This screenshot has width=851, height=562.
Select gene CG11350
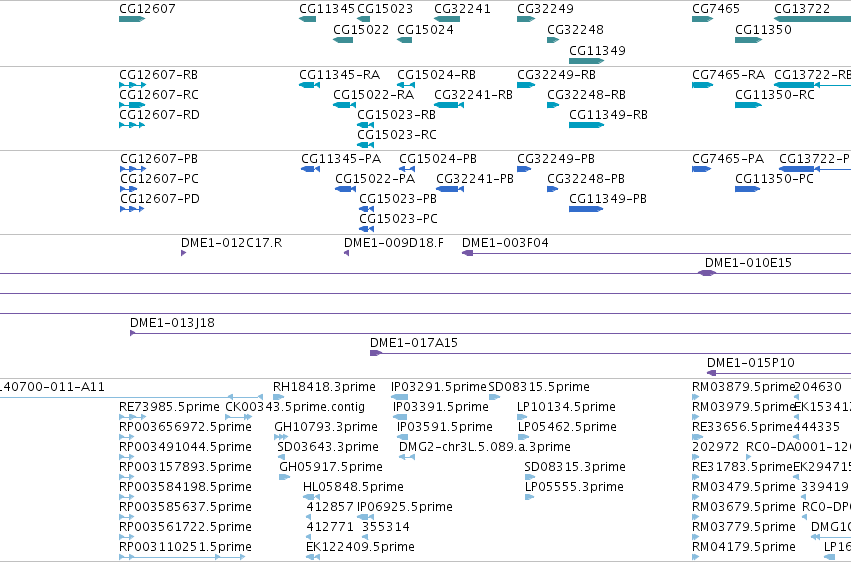point(748,40)
